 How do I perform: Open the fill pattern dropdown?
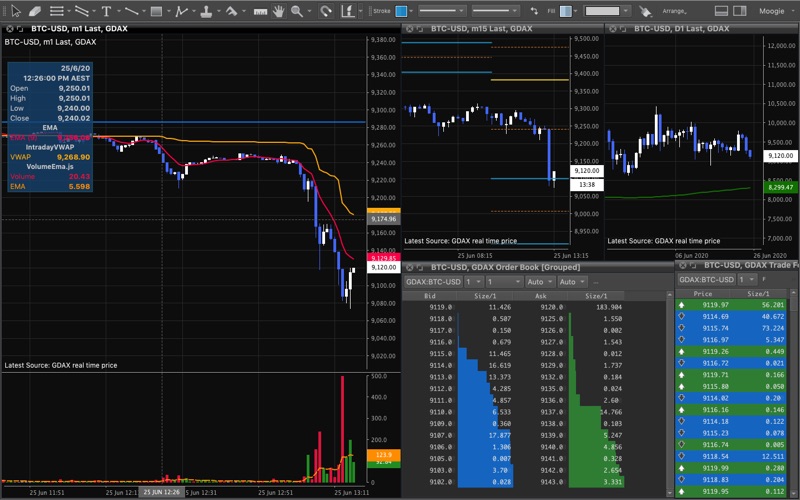click(607, 11)
